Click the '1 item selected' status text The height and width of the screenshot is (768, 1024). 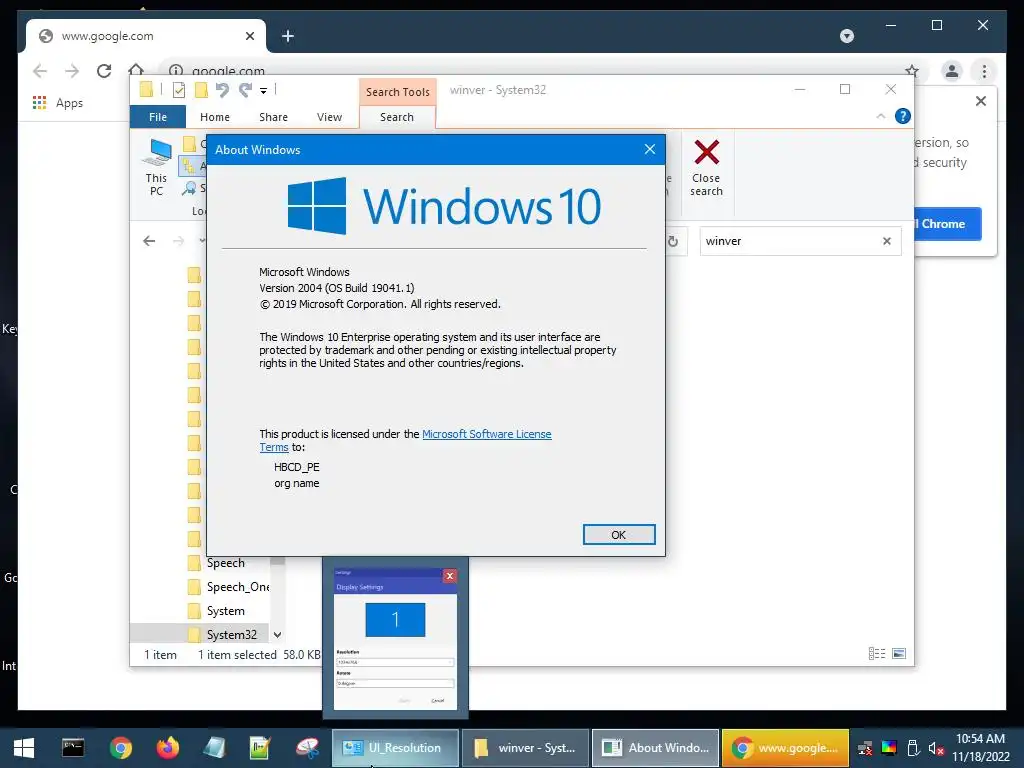pos(237,654)
